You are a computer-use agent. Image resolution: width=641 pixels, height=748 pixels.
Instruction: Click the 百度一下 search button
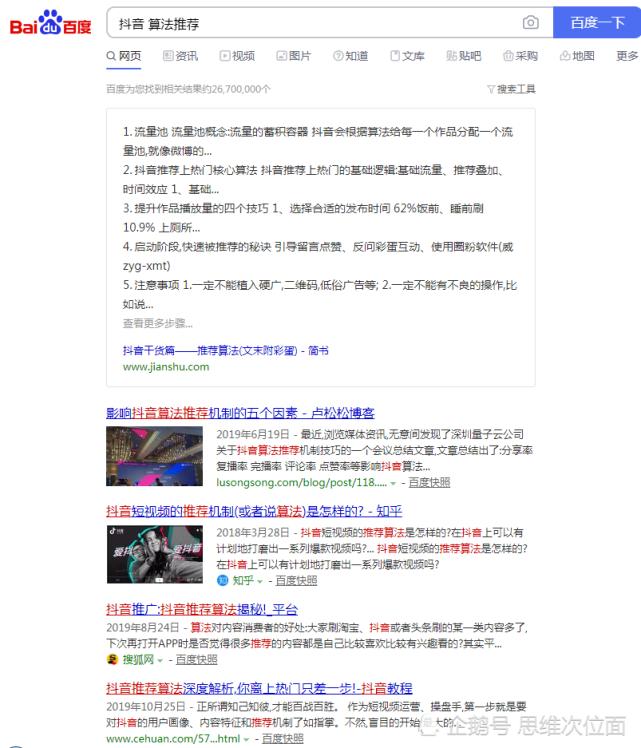pos(597,22)
